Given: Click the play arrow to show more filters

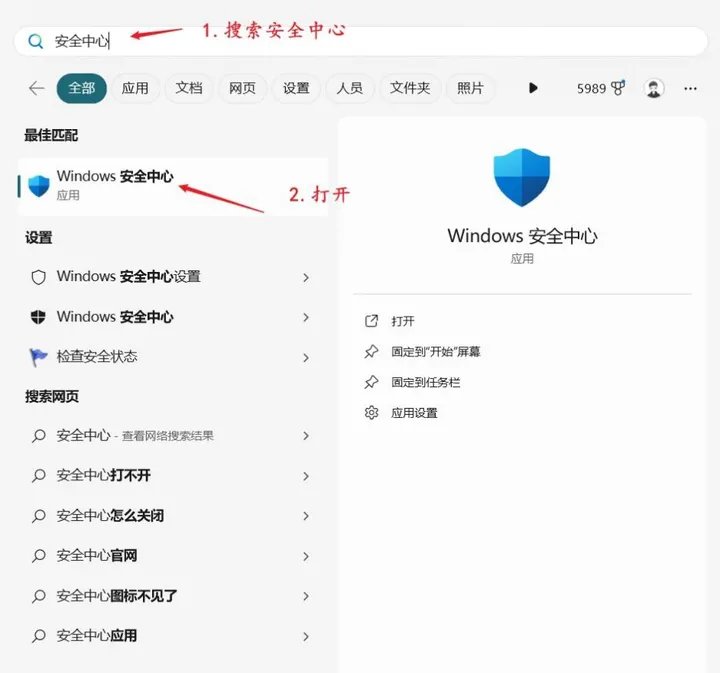Looking at the screenshot, I should pos(533,88).
